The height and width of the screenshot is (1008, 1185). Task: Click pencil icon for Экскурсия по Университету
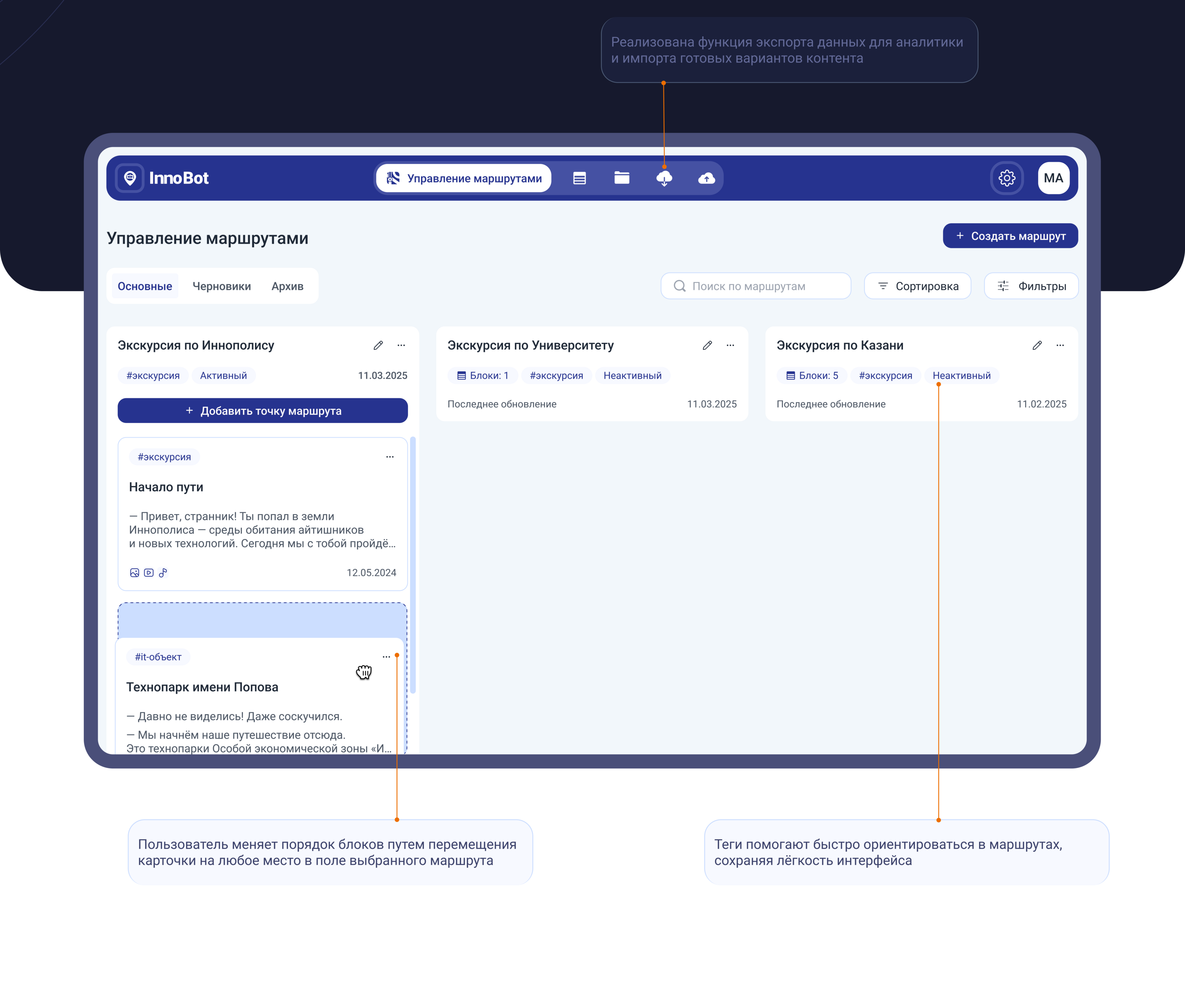click(707, 345)
